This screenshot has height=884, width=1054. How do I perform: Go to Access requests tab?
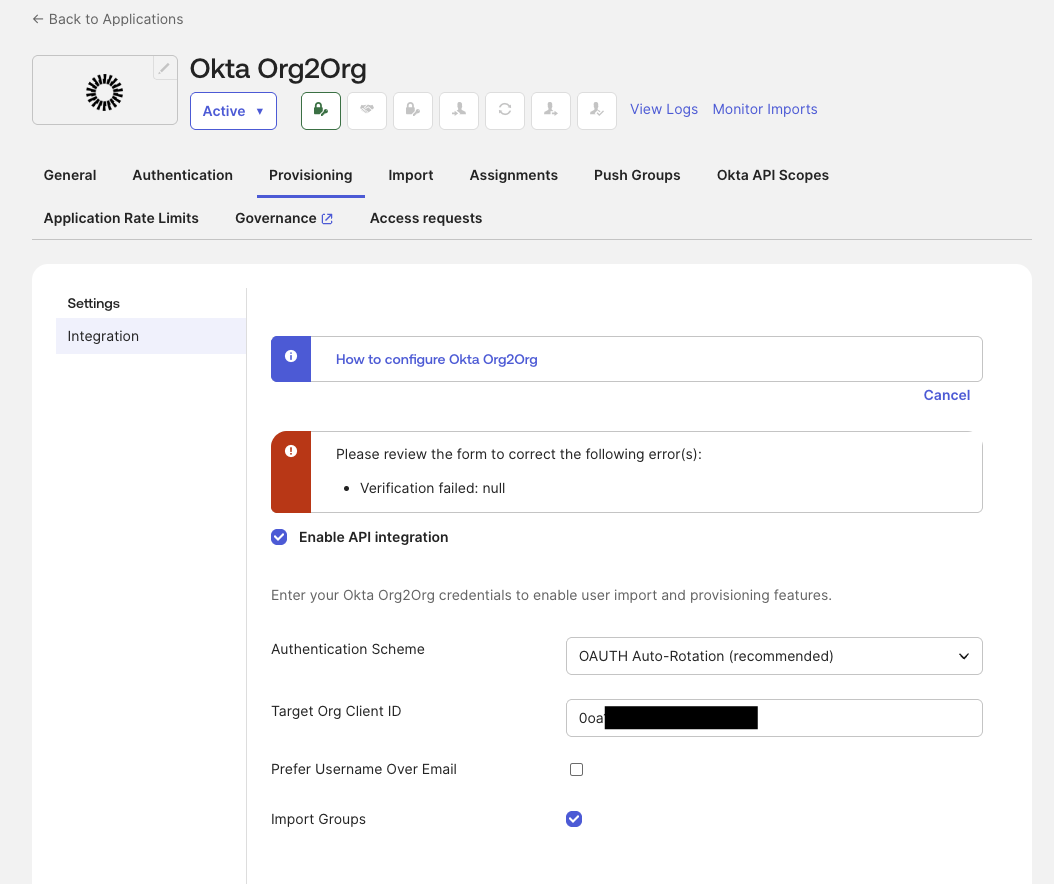tap(426, 218)
